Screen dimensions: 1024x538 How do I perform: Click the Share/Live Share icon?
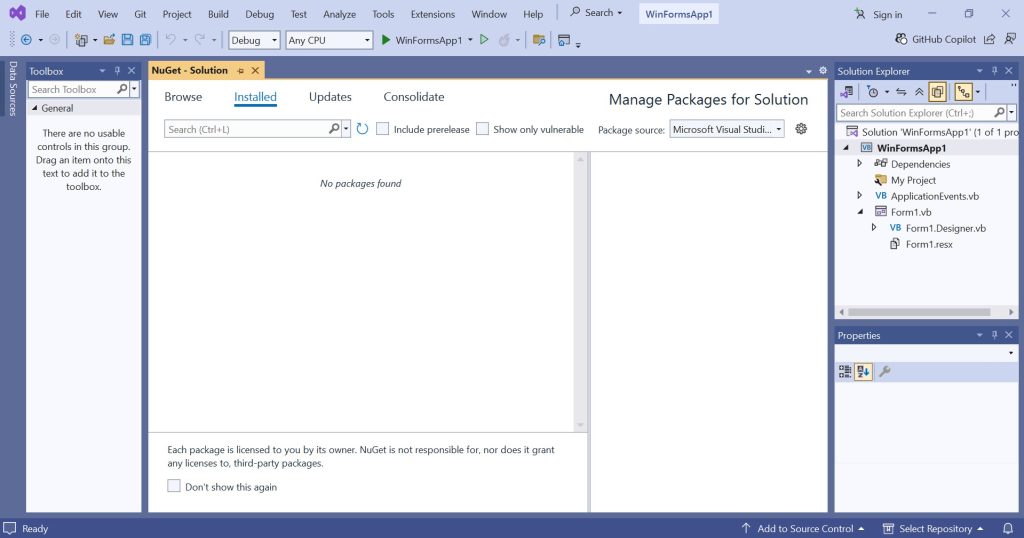(x=990, y=39)
